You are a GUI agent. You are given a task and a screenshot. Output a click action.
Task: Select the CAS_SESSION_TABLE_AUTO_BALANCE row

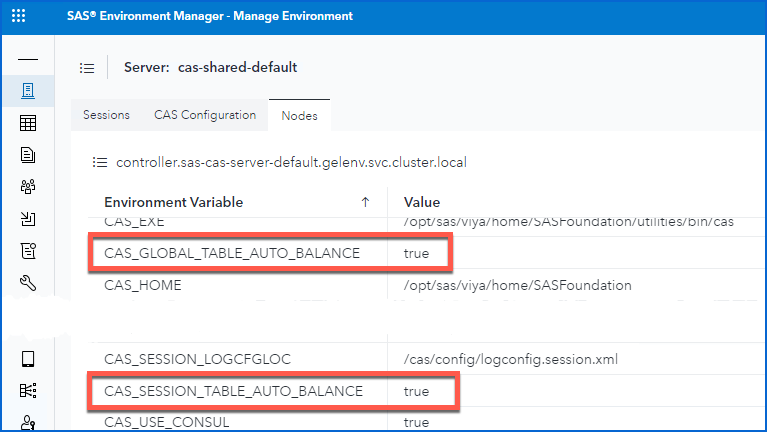[x=233, y=391]
